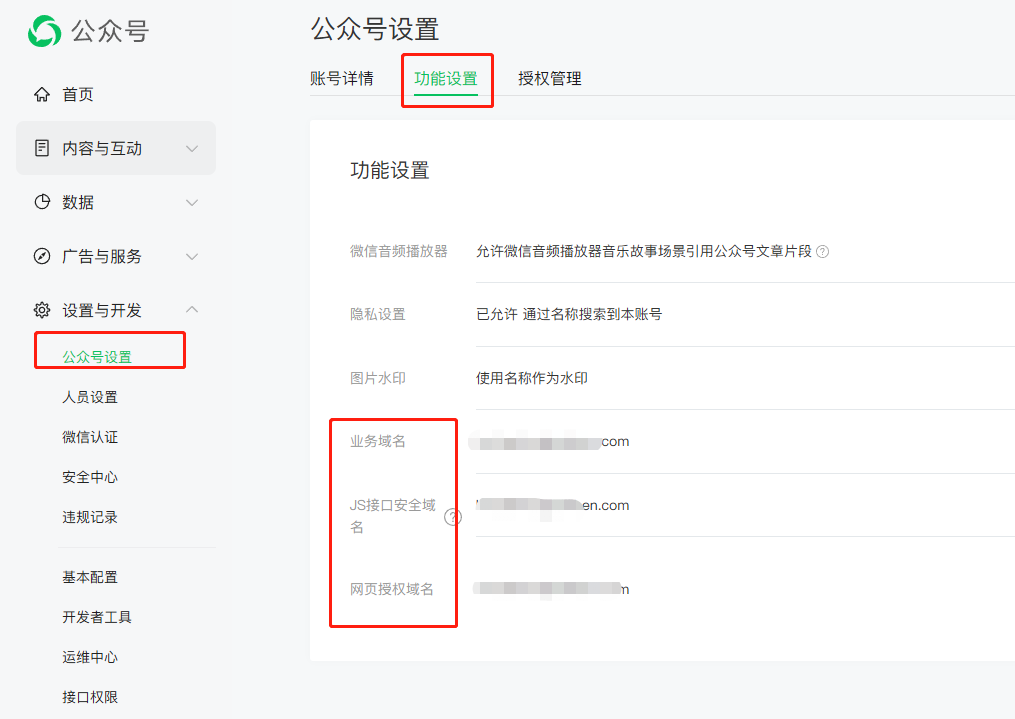The width and height of the screenshot is (1015, 719).
Task: Open 公众号设置 in the sidebar
Action: coord(97,357)
